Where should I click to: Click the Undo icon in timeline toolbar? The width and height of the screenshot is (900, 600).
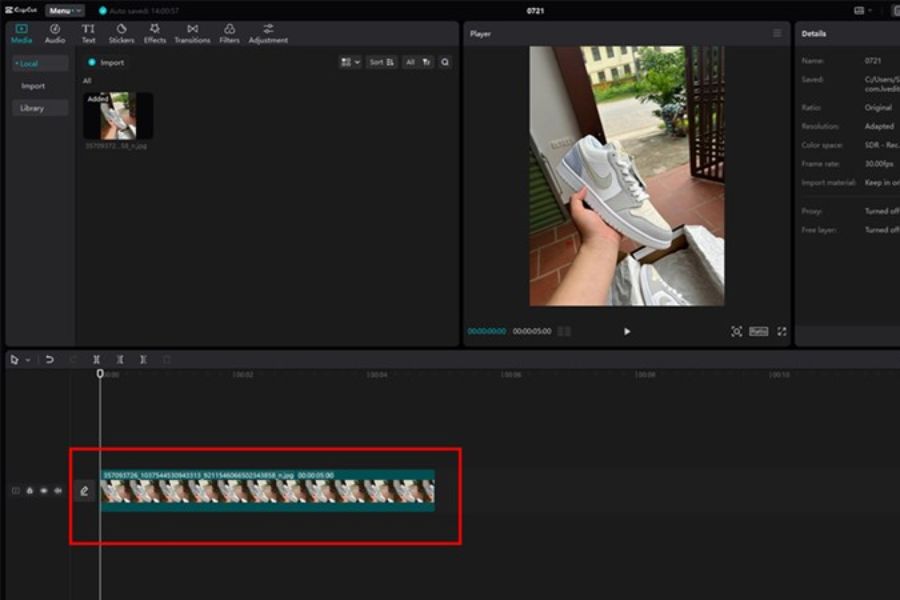pos(49,360)
